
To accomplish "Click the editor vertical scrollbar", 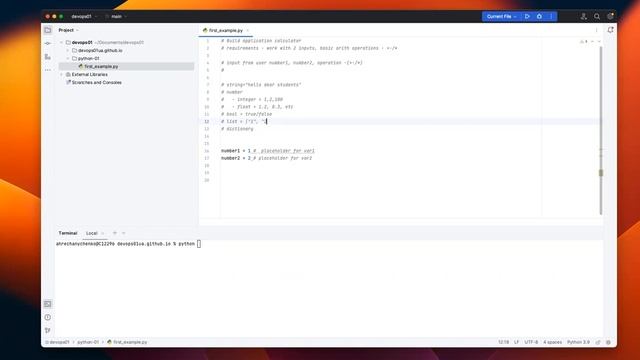I will click(600, 130).
